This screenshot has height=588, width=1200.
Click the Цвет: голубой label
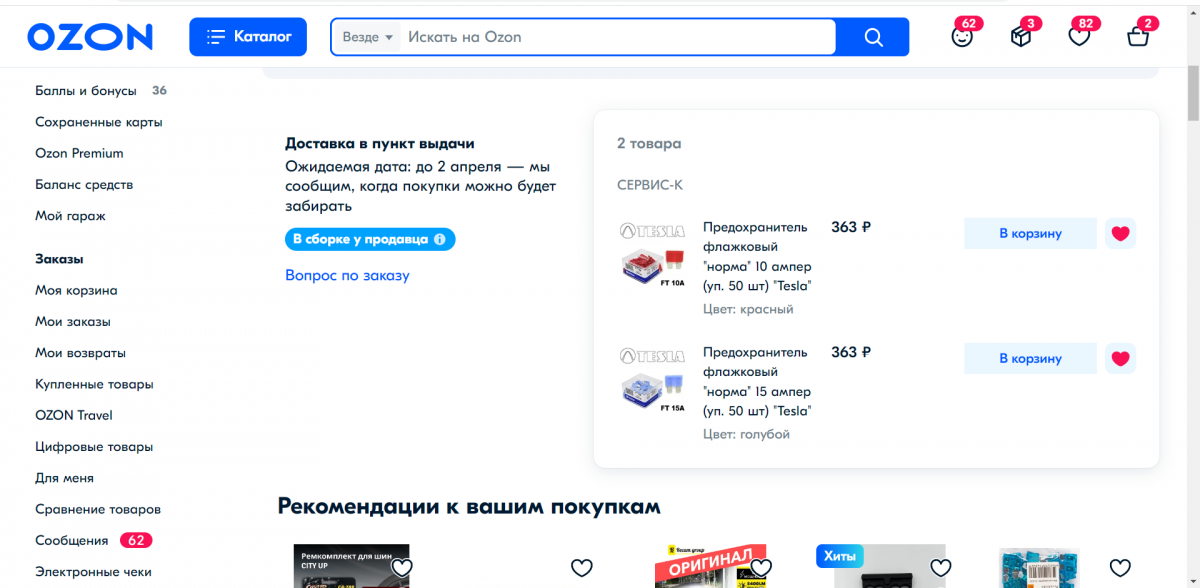point(746,435)
